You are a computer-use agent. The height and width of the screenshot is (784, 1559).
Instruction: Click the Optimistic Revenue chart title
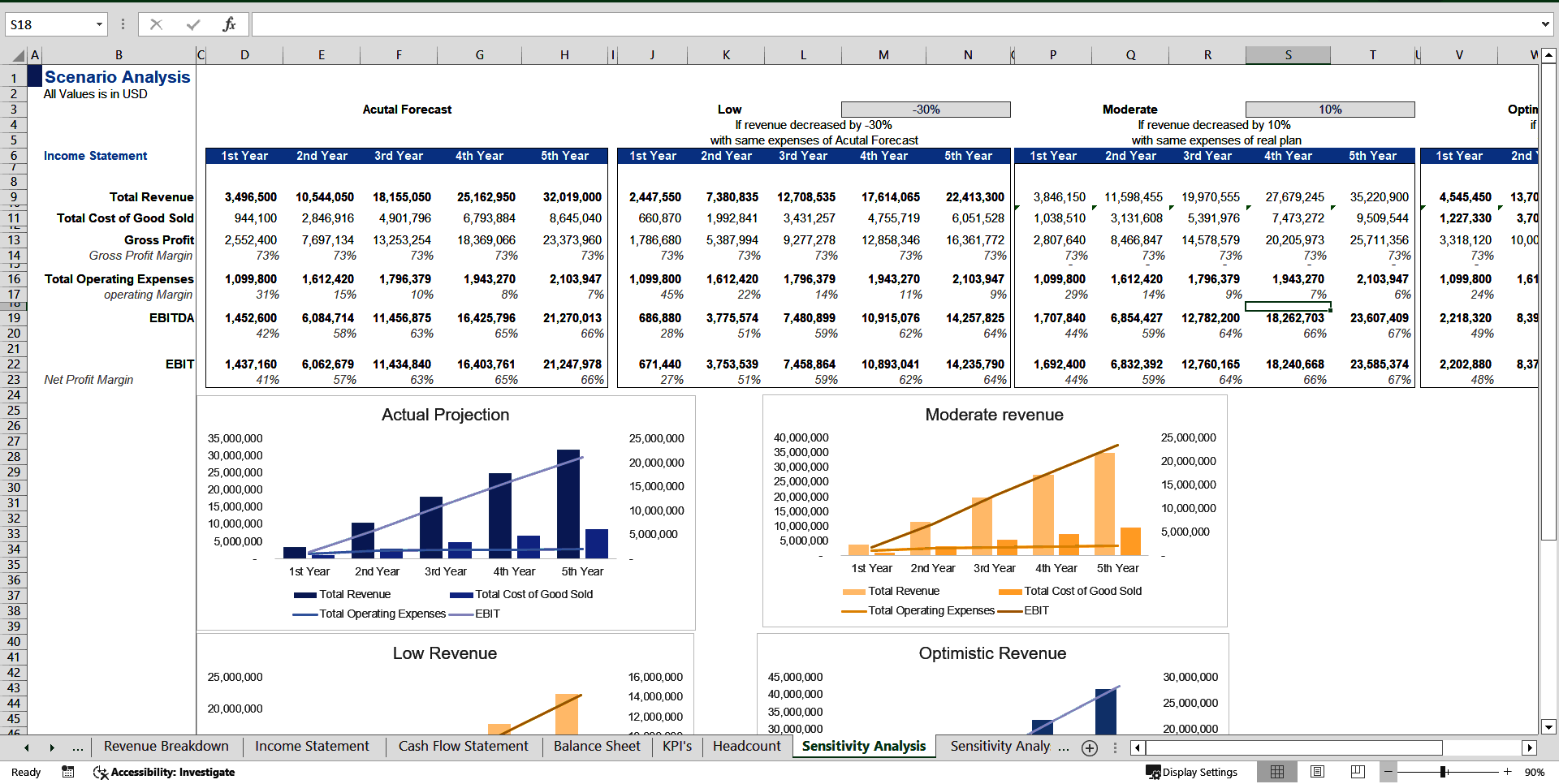click(992, 653)
